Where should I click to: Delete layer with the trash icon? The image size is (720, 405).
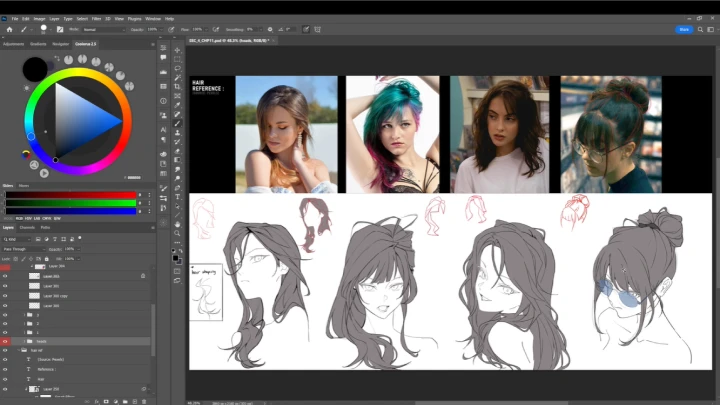pos(144,402)
